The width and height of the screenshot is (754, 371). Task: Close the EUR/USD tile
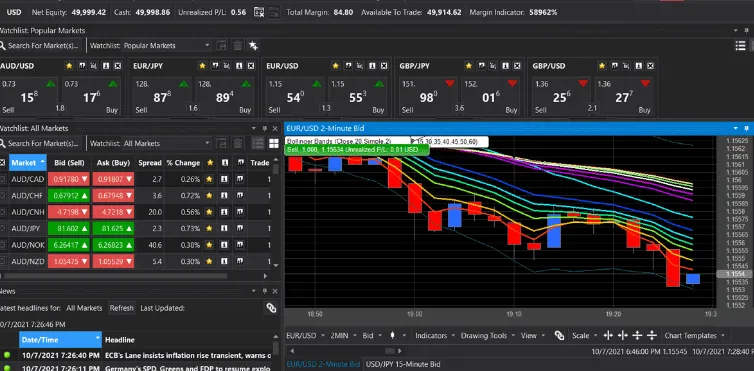384,66
